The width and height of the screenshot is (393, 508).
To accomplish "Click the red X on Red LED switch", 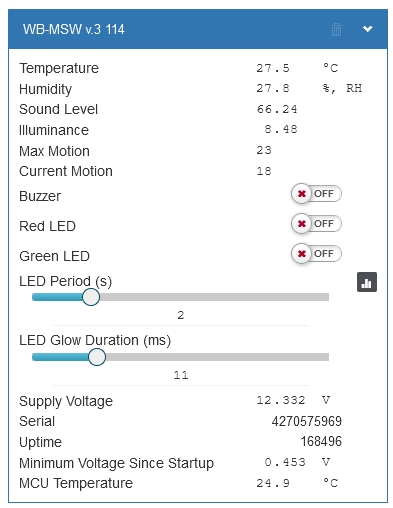I will point(302,224).
